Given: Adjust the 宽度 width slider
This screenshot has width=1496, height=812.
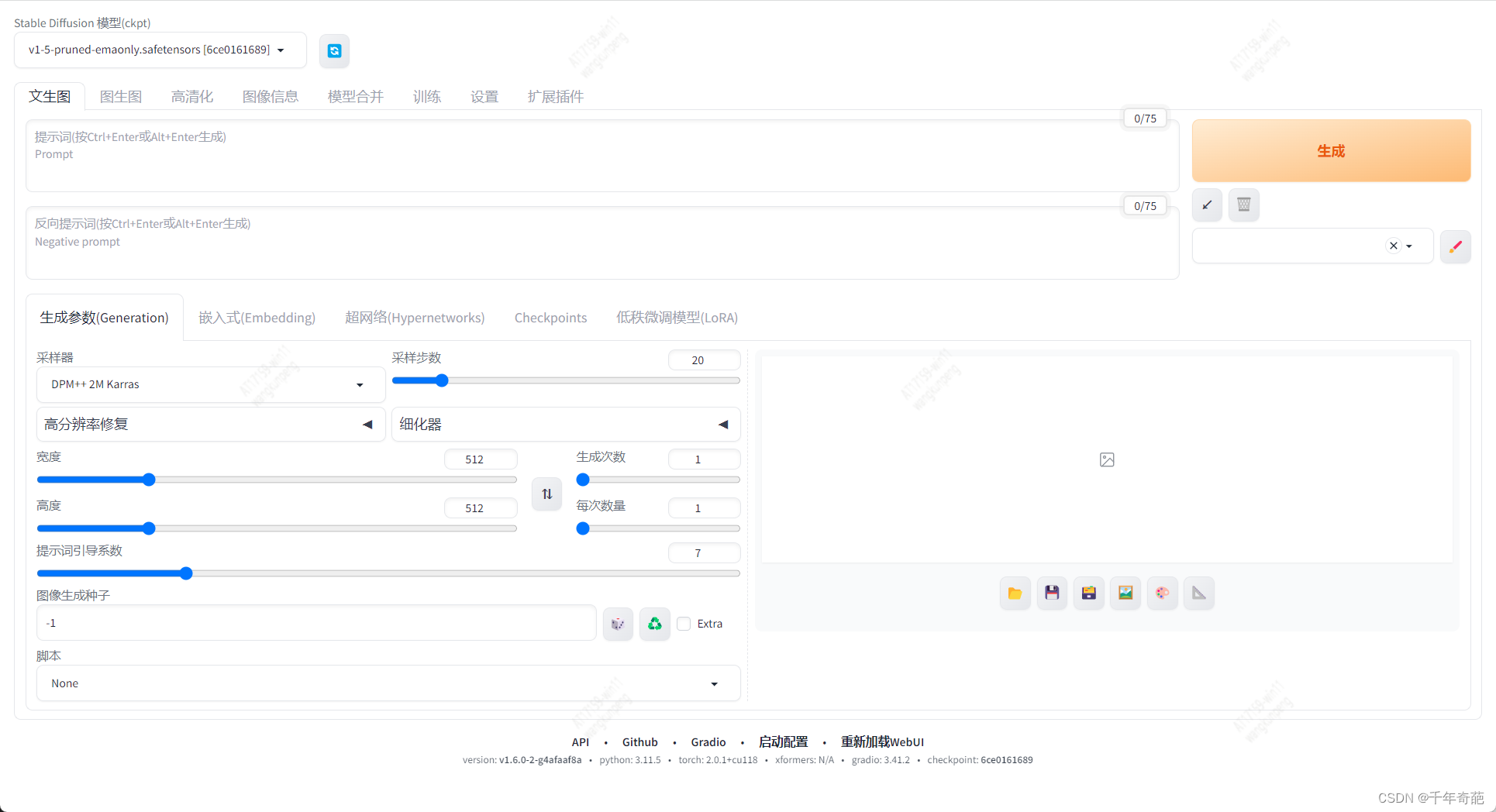Looking at the screenshot, I should coord(277,480).
